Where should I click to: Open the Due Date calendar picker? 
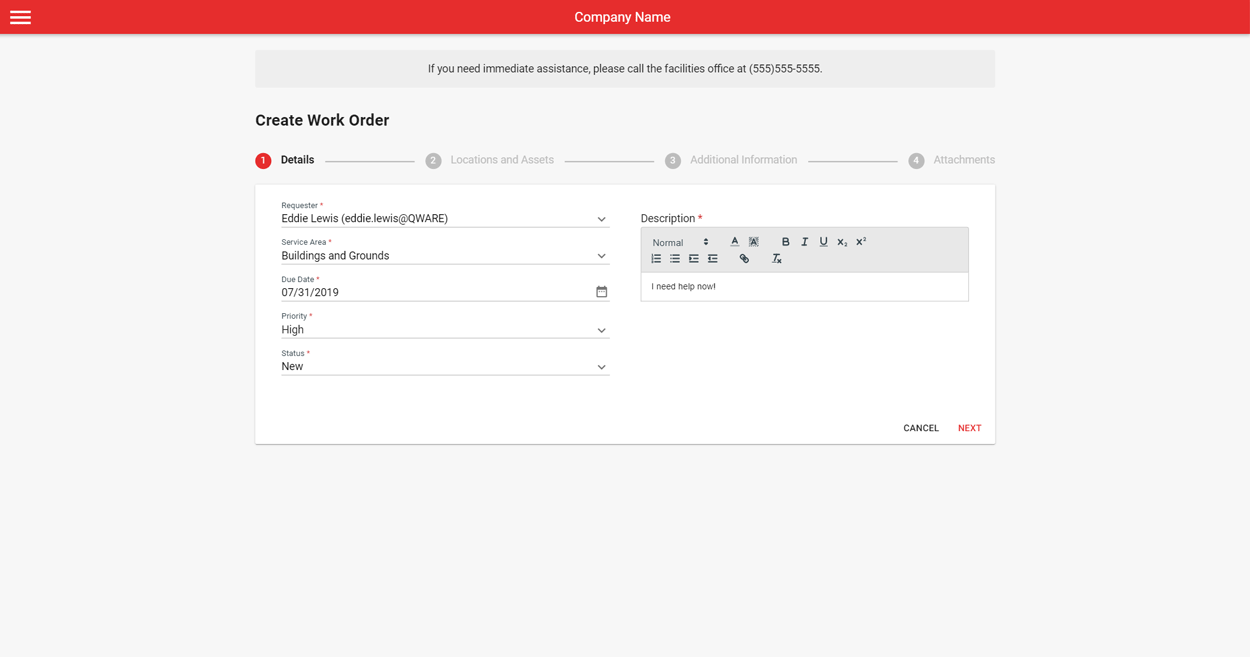pyautogui.click(x=601, y=291)
